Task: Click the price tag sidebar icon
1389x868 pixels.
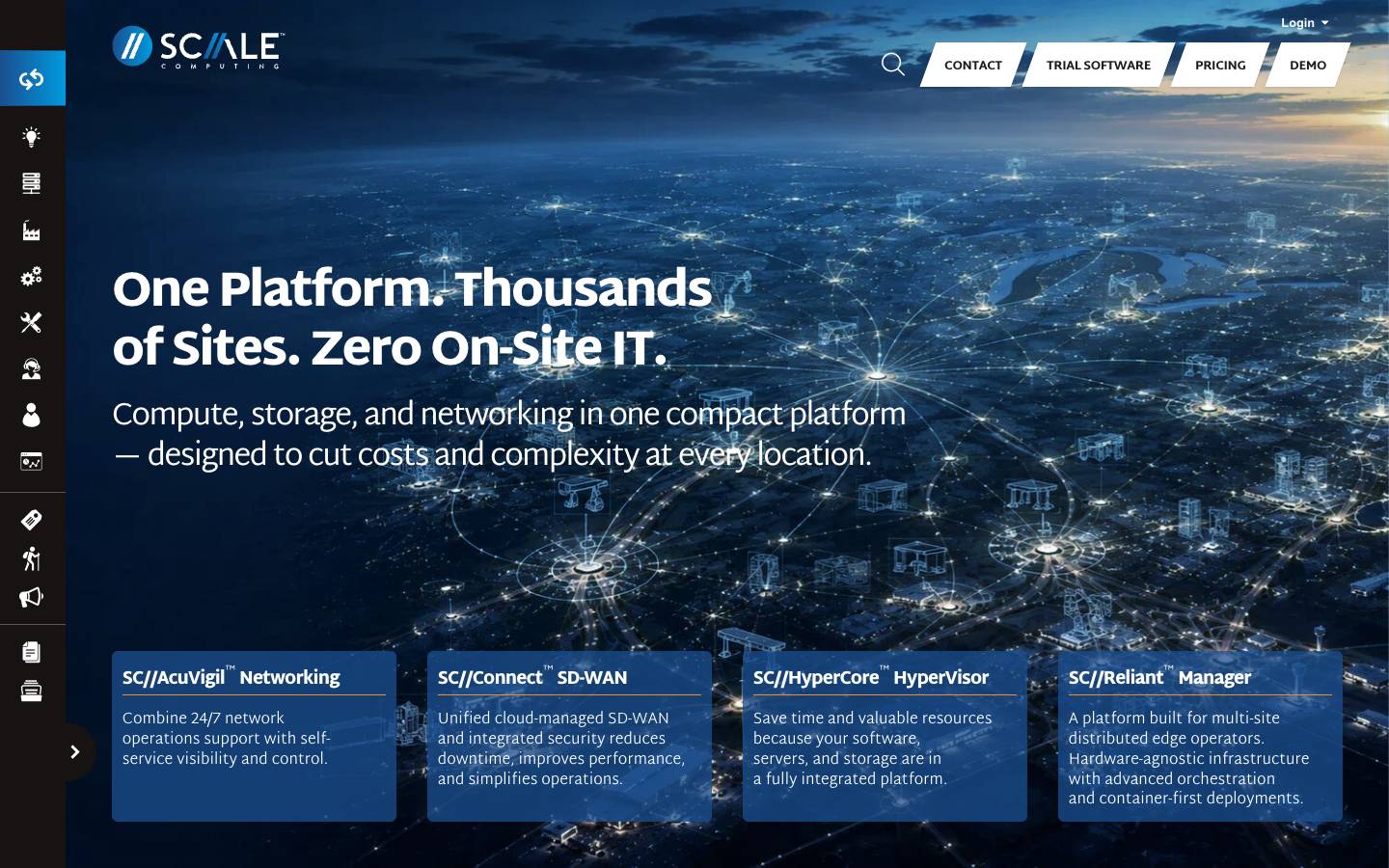Action: point(32,520)
